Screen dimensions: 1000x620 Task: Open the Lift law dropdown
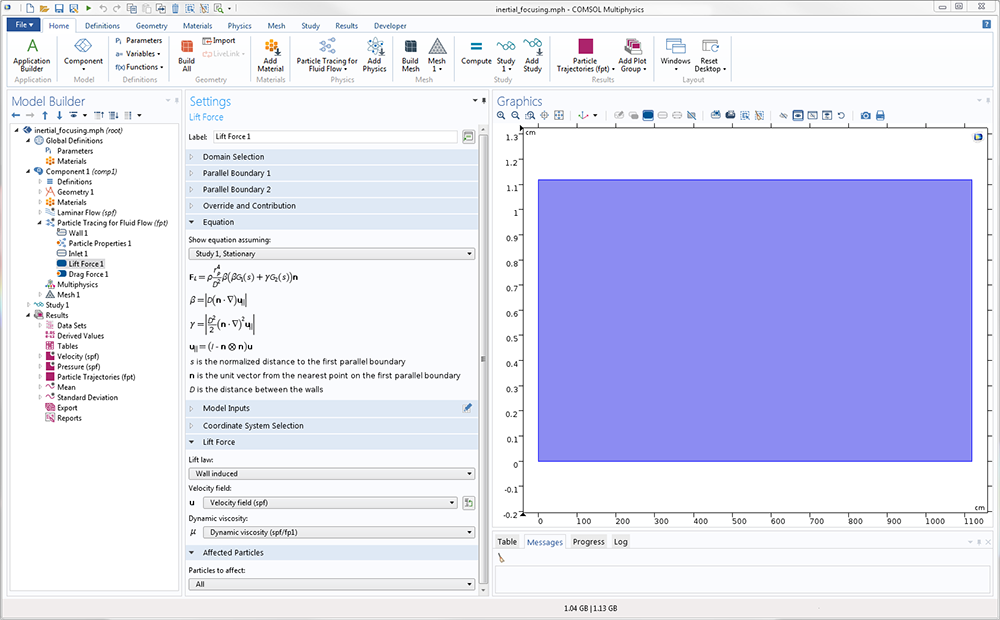point(331,473)
